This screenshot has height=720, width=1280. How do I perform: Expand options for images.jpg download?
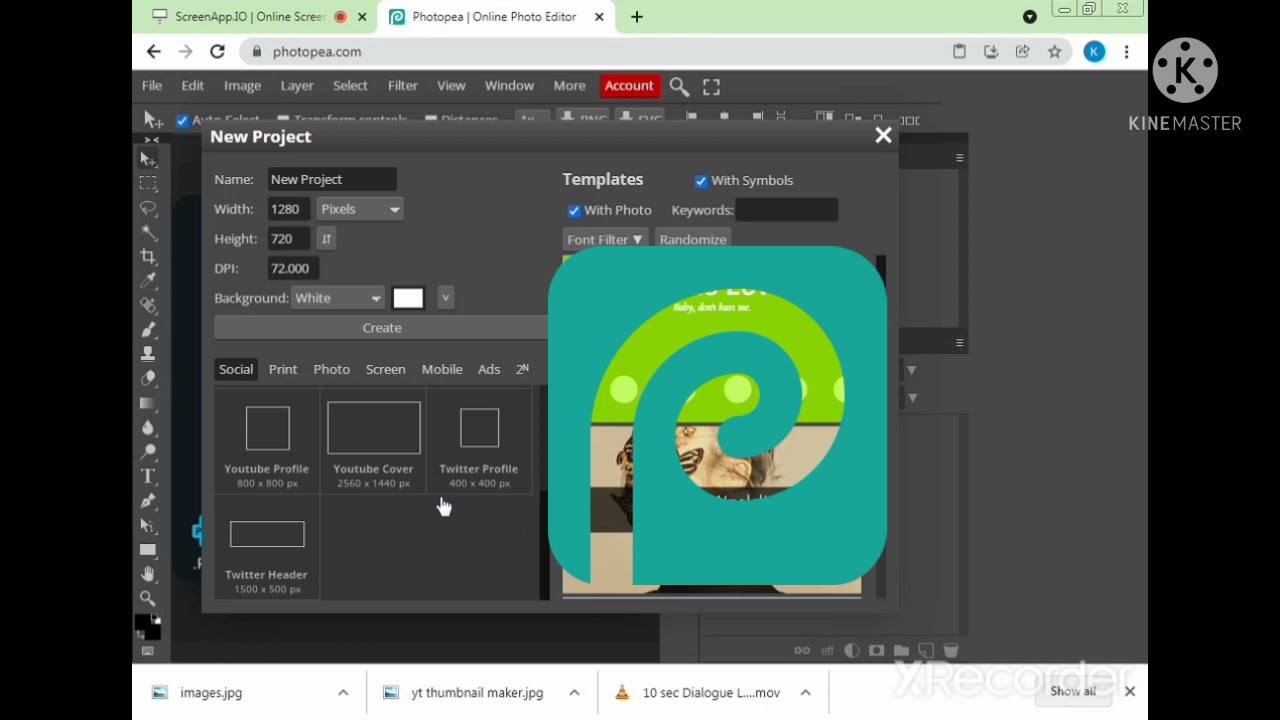[x=343, y=692]
